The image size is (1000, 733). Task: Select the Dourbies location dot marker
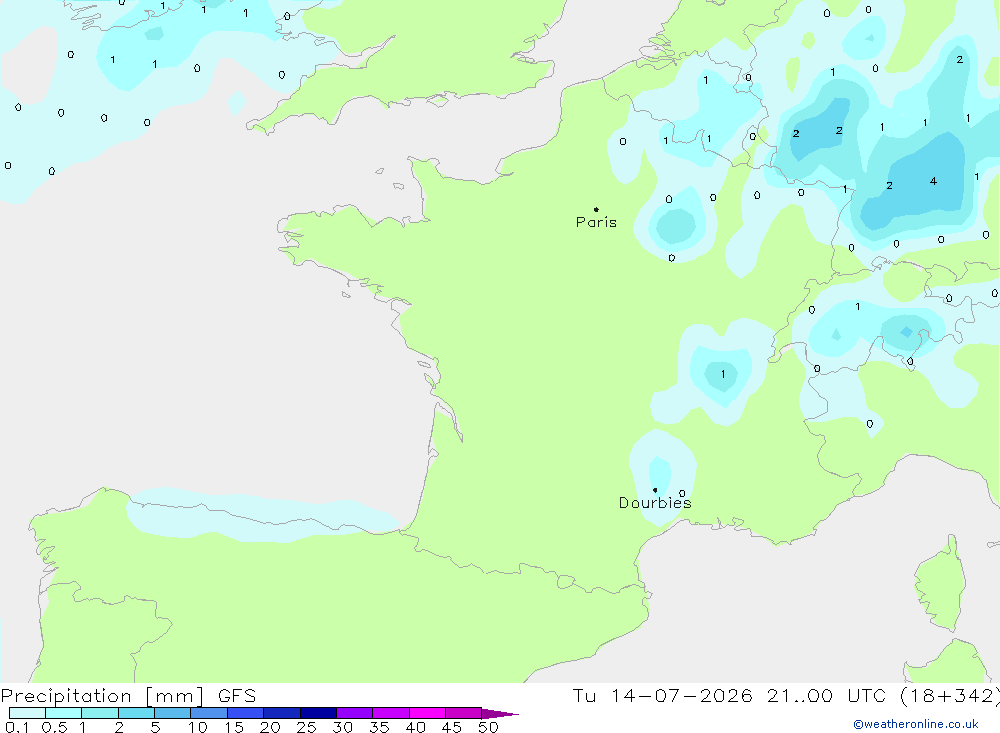click(655, 490)
